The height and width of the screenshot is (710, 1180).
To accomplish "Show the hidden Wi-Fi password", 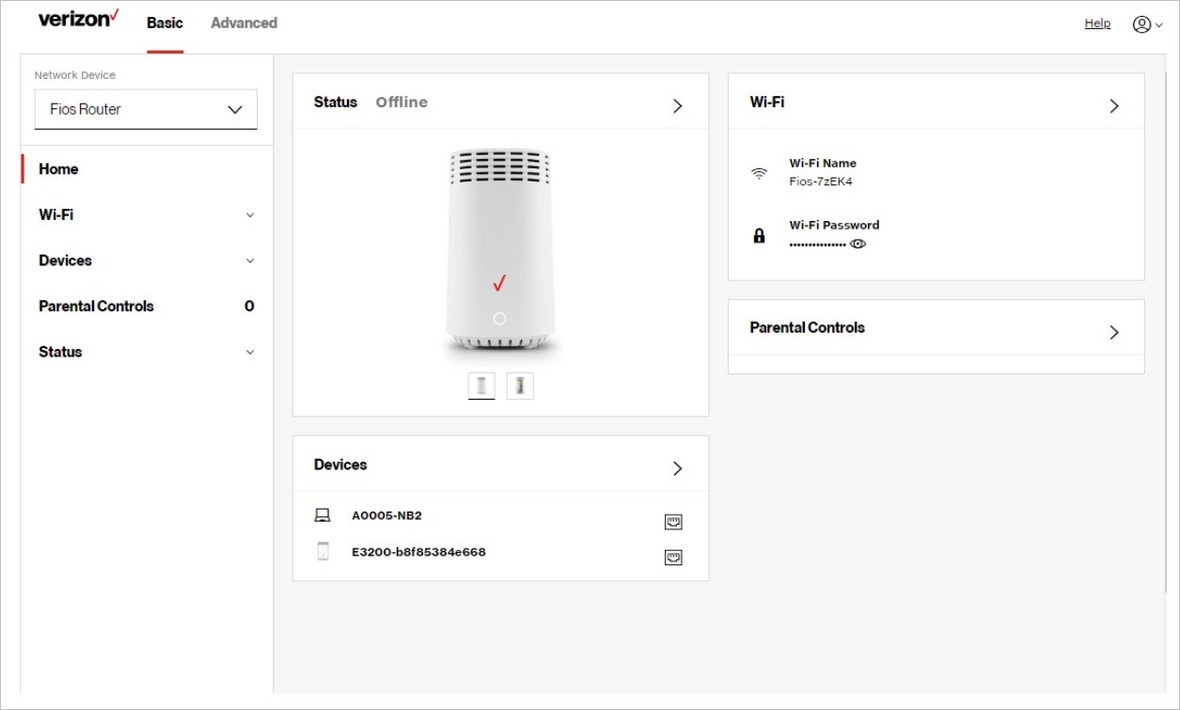I will (858, 243).
